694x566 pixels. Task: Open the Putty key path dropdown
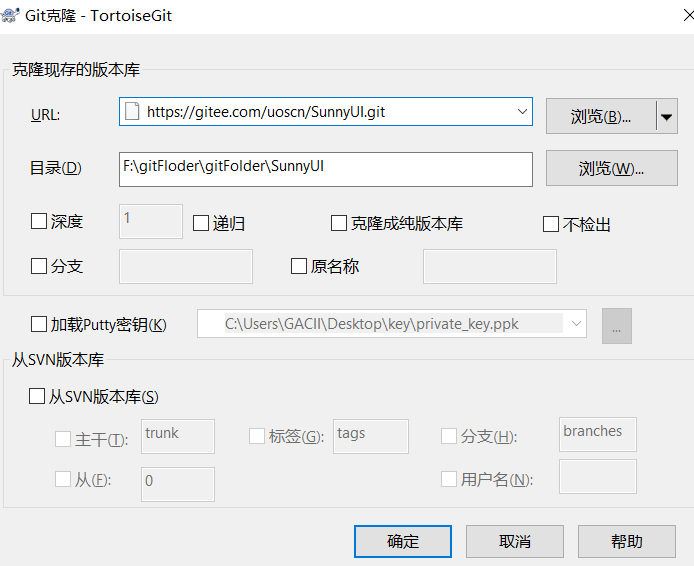(576, 323)
